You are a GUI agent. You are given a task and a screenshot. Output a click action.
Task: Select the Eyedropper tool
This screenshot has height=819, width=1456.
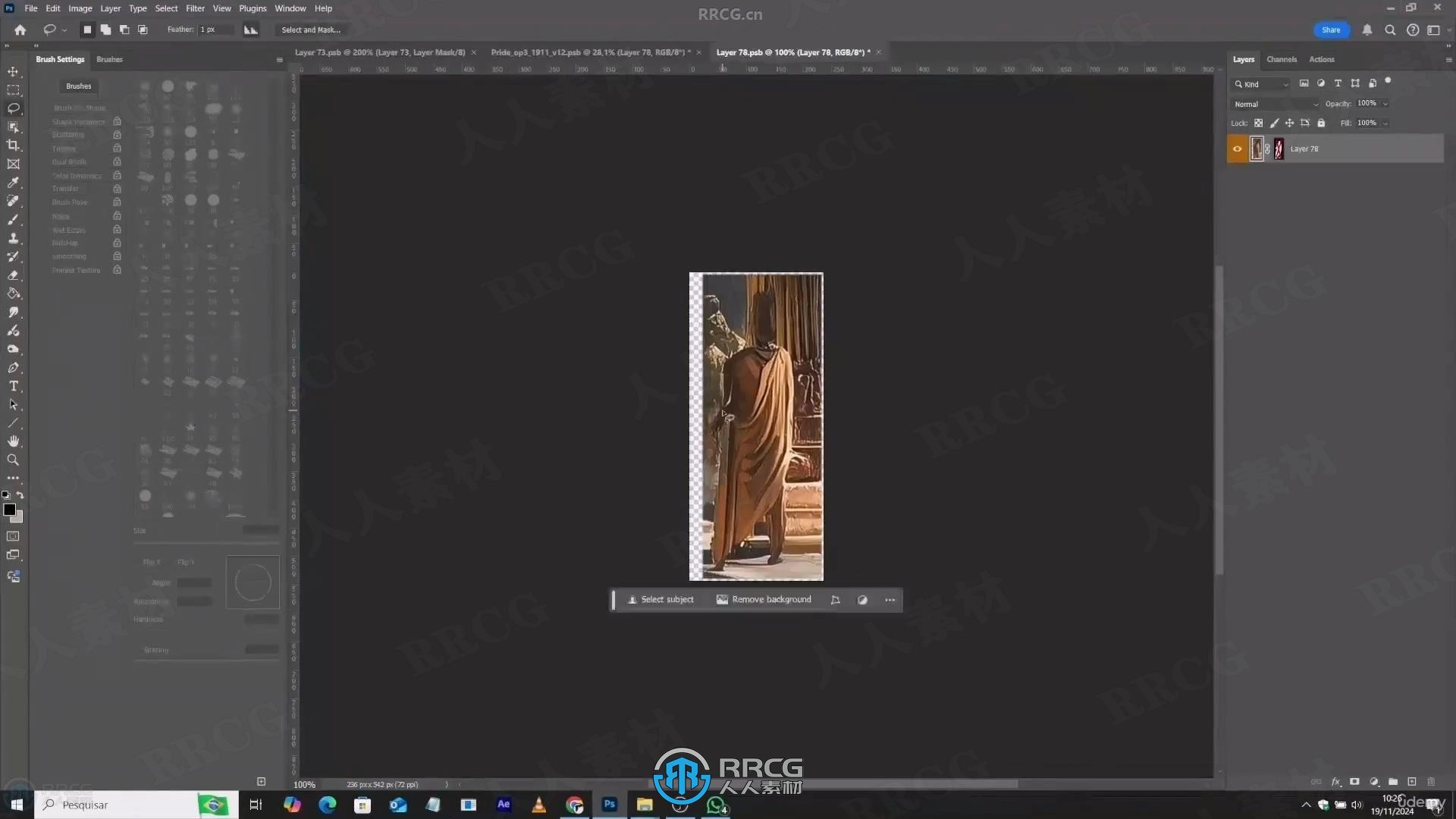pos(13,183)
